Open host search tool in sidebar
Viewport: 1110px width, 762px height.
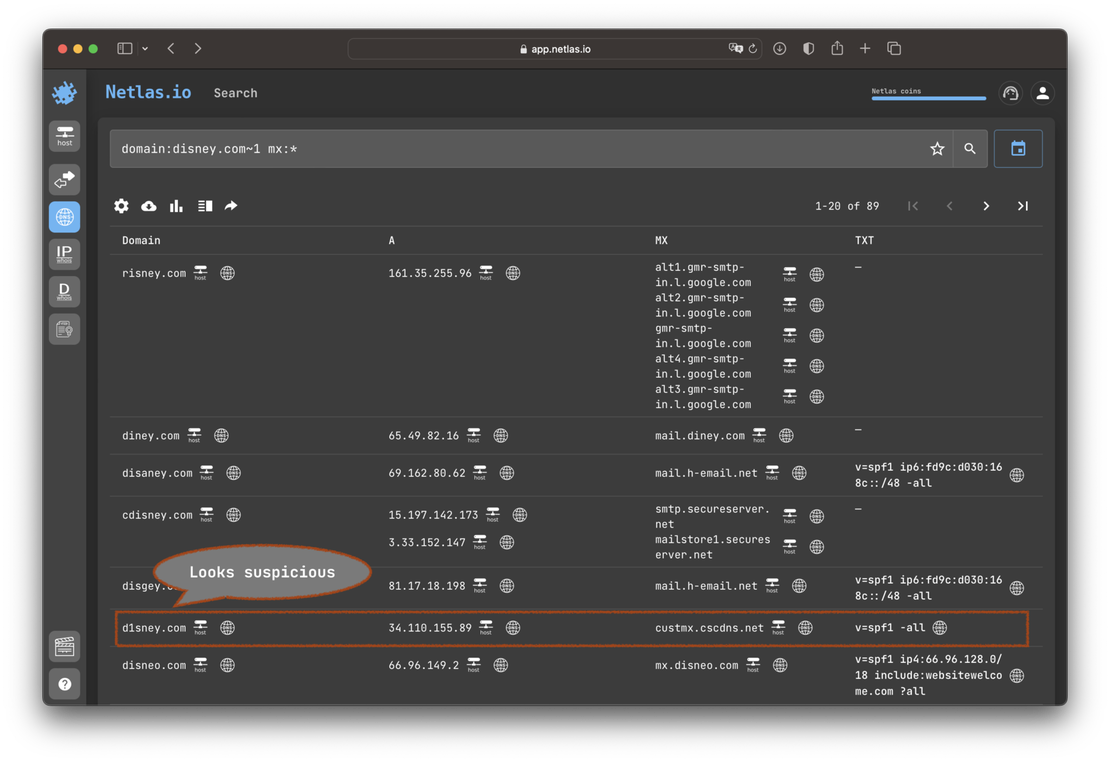click(65, 136)
